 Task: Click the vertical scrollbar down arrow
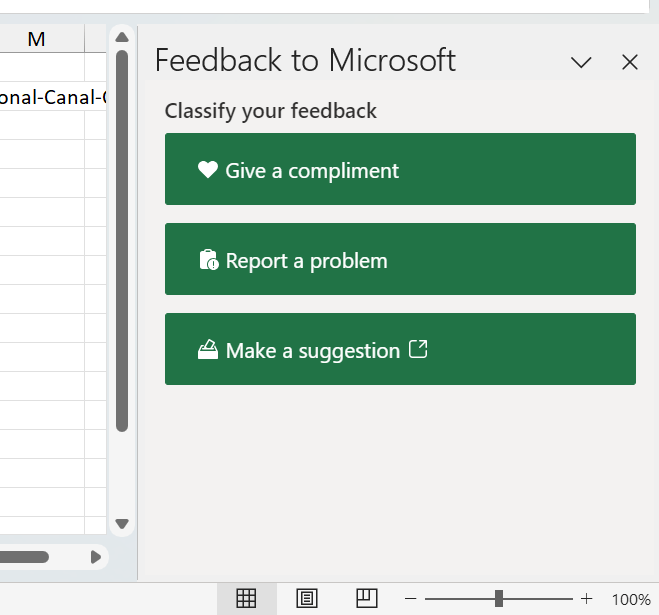(122, 524)
